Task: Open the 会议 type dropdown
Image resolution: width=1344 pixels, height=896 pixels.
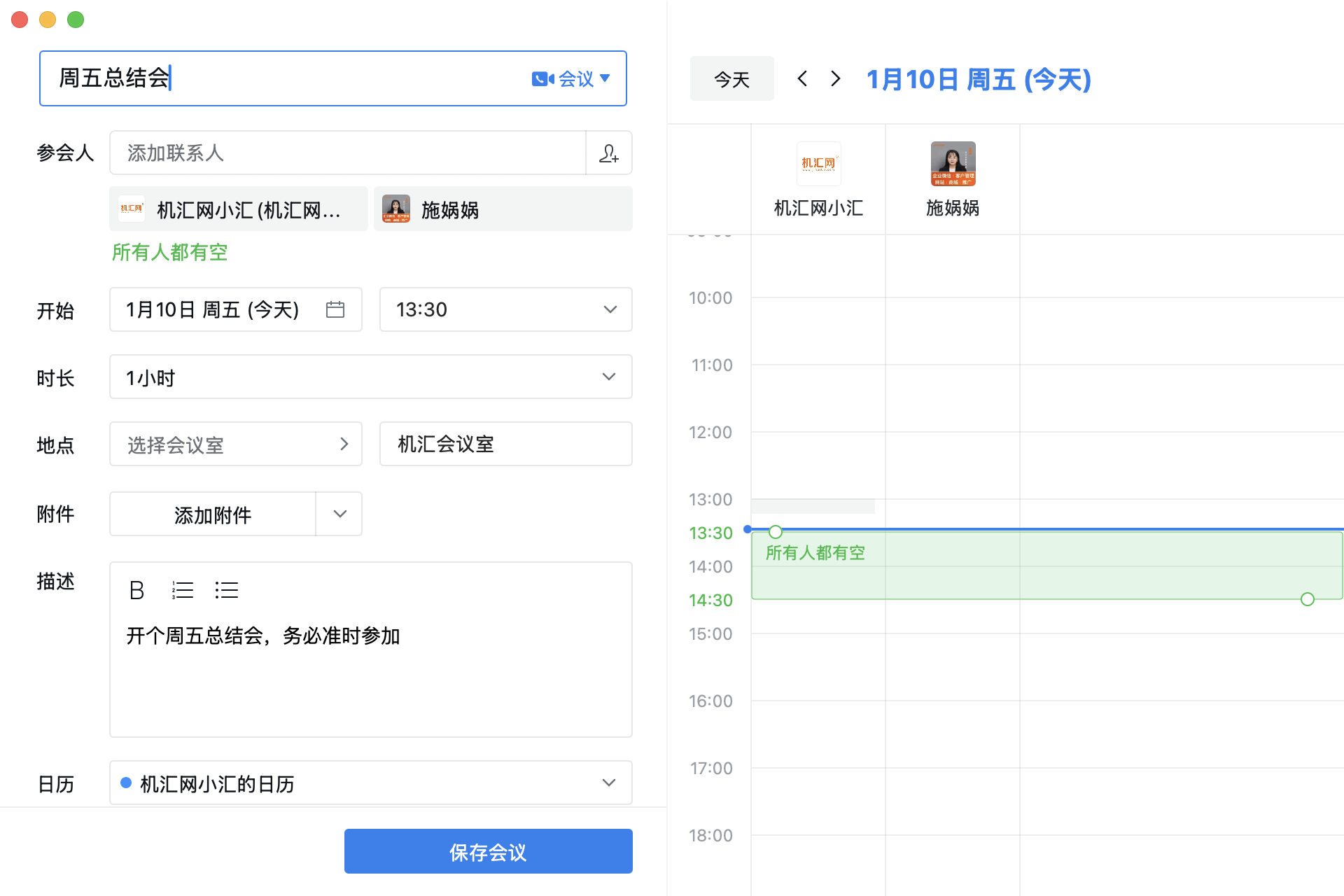Action: tap(571, 79)
